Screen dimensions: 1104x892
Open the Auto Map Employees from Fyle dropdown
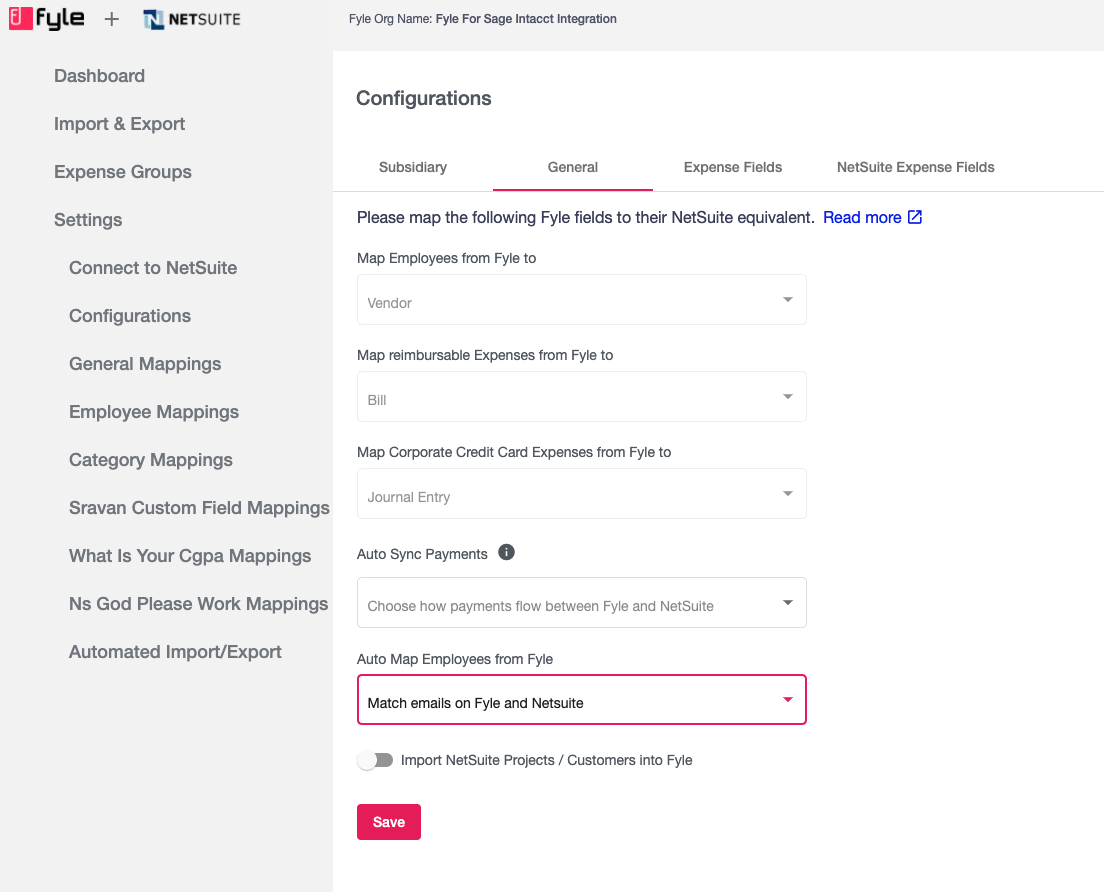click(581, 700)
